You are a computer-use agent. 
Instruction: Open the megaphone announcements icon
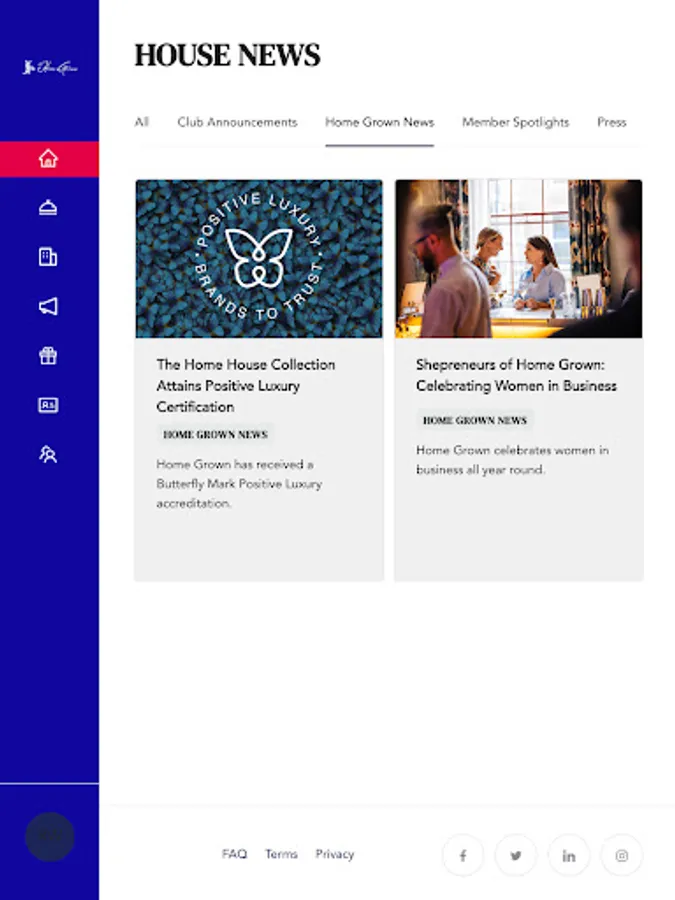[48, 306]
